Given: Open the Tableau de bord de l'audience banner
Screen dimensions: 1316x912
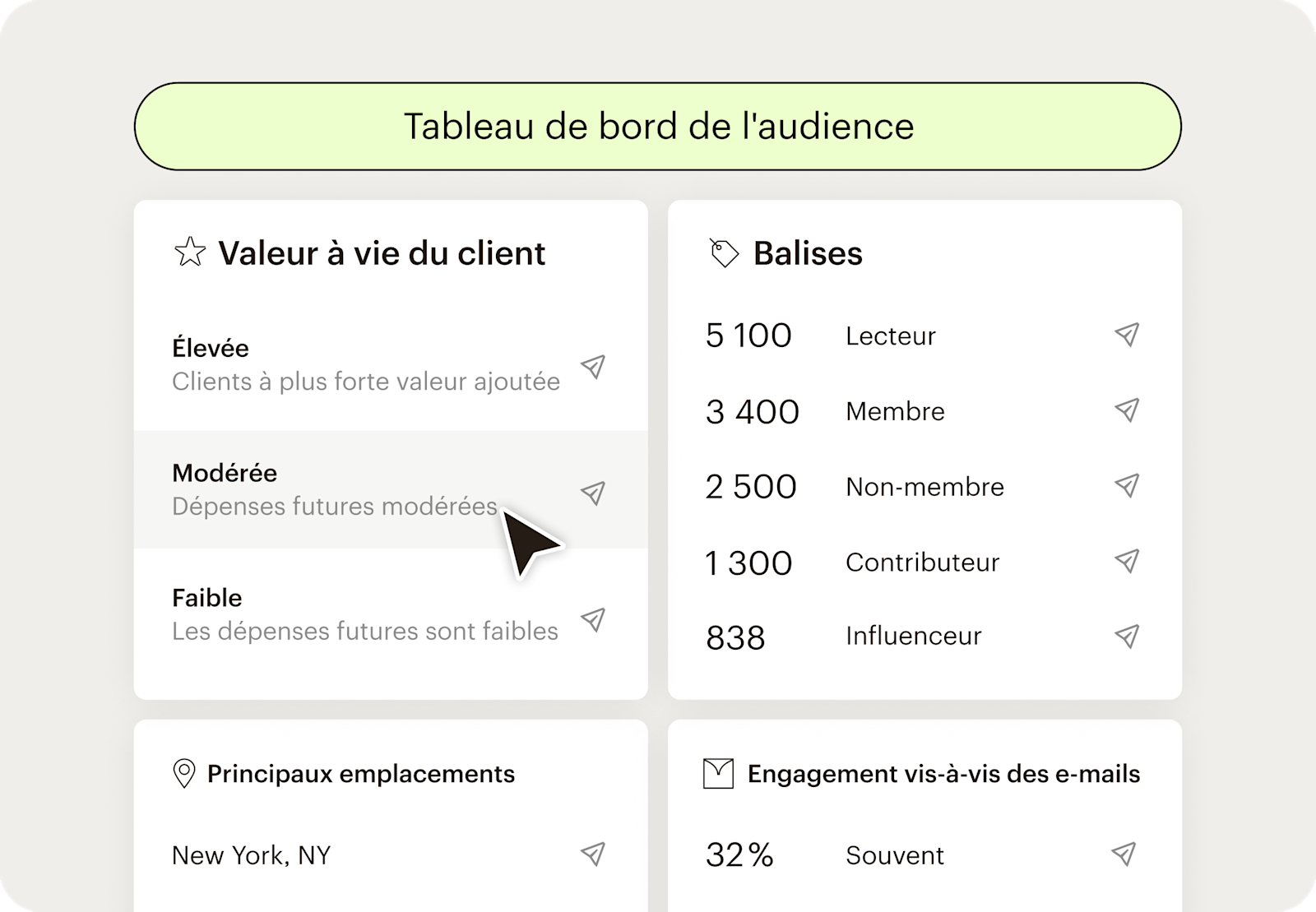Looking at the screenshot, I should coord(658,127).
